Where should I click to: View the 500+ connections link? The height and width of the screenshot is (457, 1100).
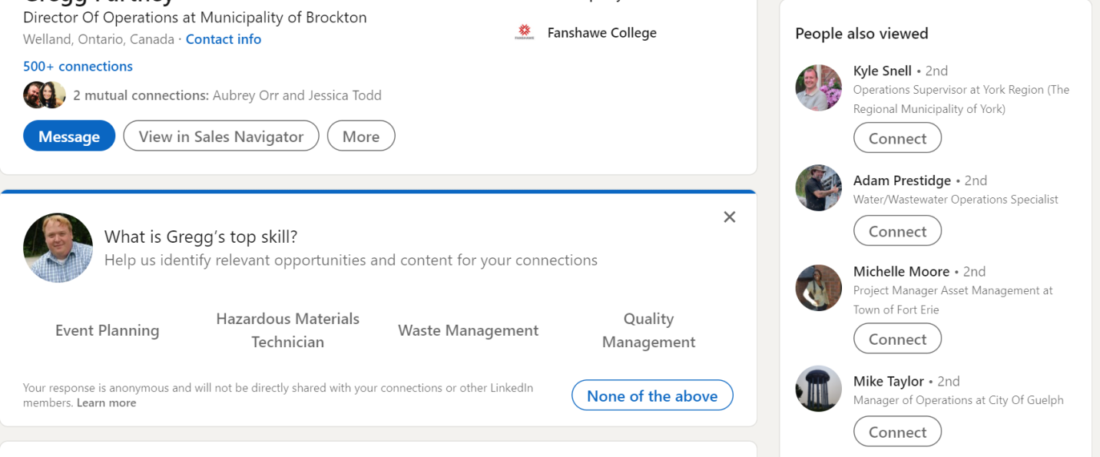[78, 66]
